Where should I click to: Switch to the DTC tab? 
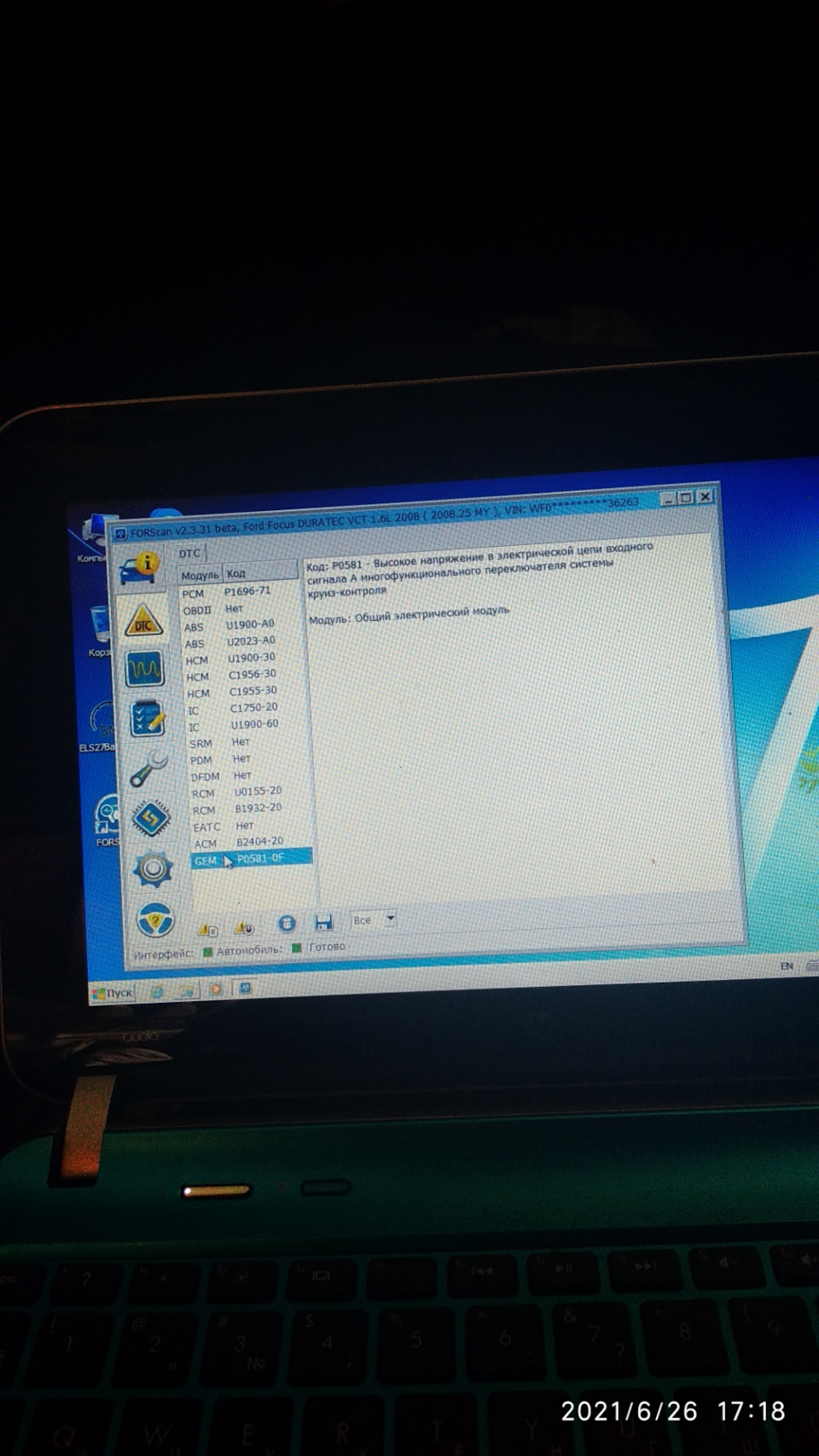[x=189, y=554]
